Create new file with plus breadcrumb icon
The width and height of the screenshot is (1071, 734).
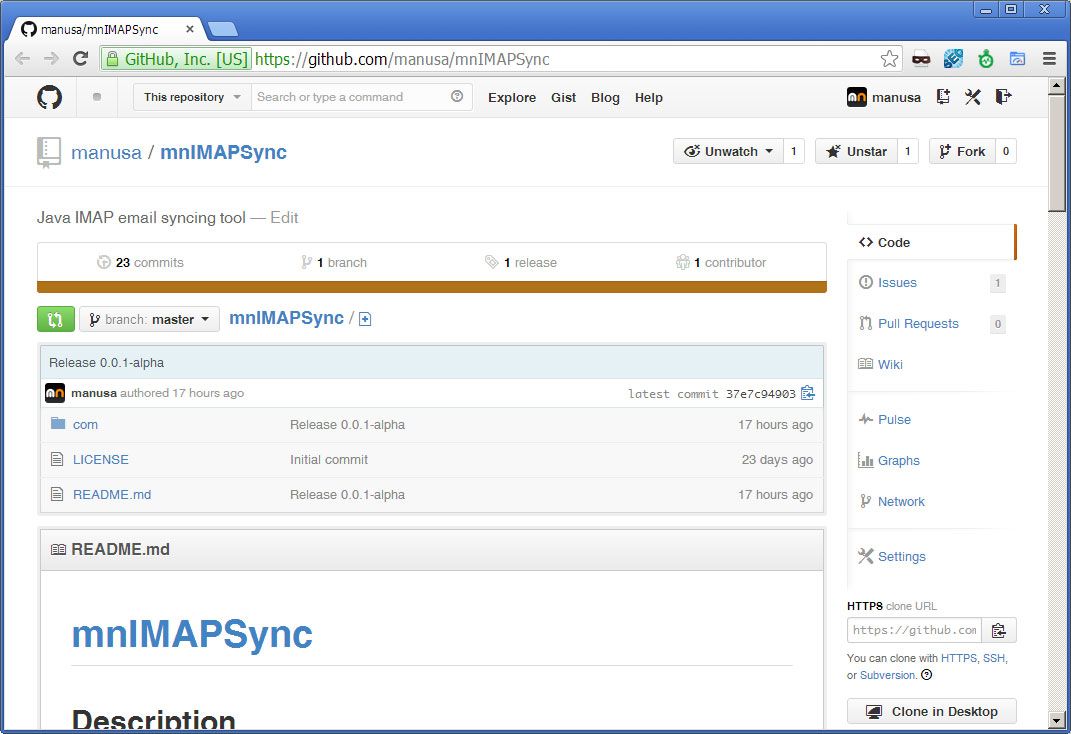365,318
